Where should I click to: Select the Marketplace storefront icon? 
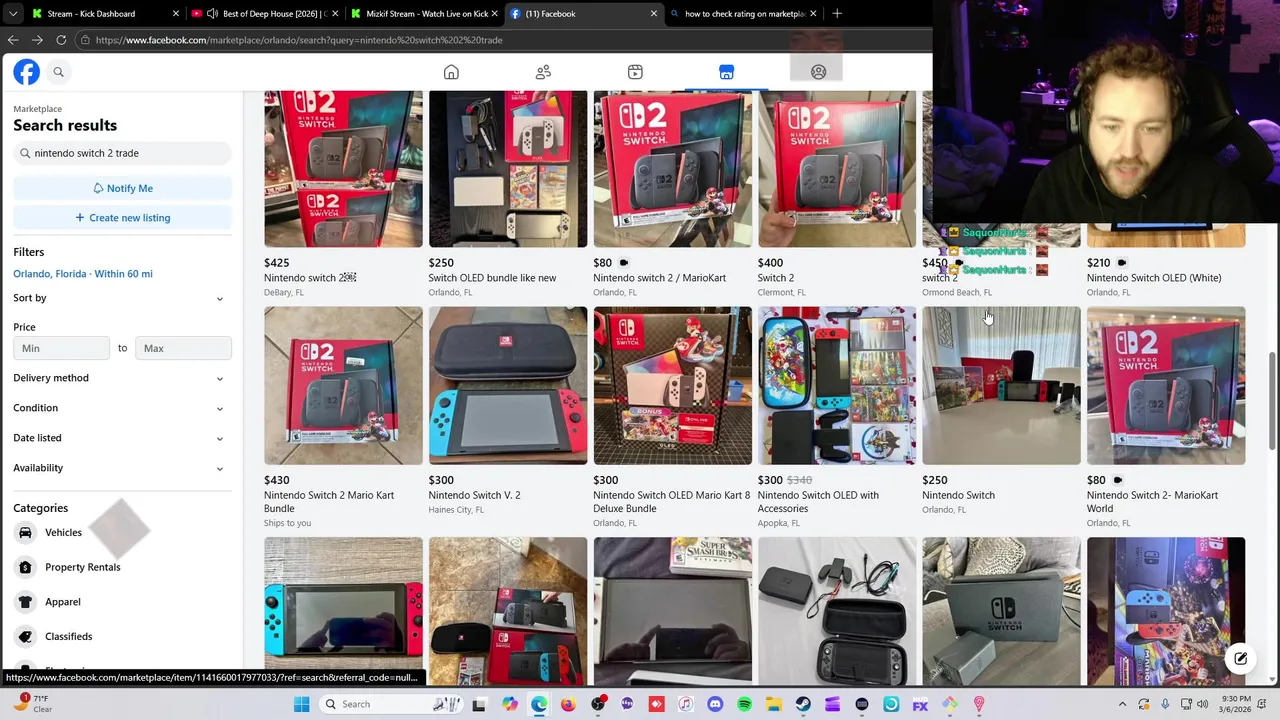[x=726, y=72]
